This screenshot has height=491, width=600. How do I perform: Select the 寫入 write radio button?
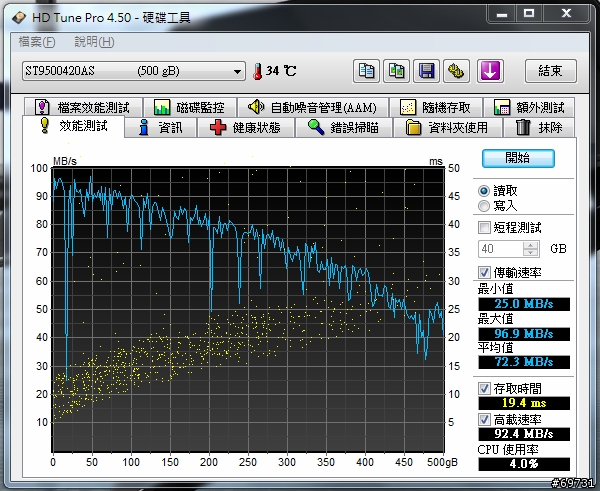484,206
